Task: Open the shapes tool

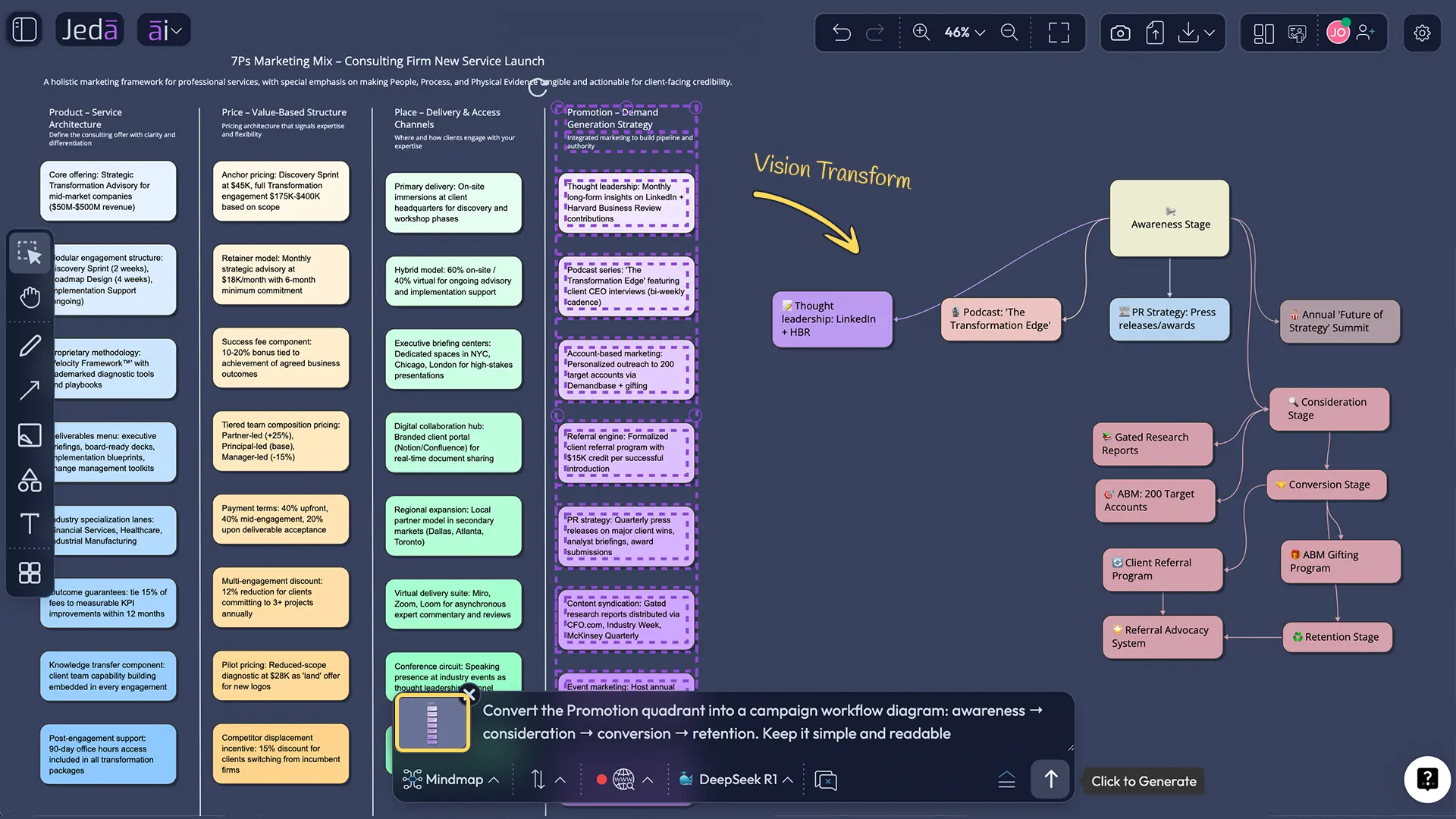Action: [x=30, y=480]
